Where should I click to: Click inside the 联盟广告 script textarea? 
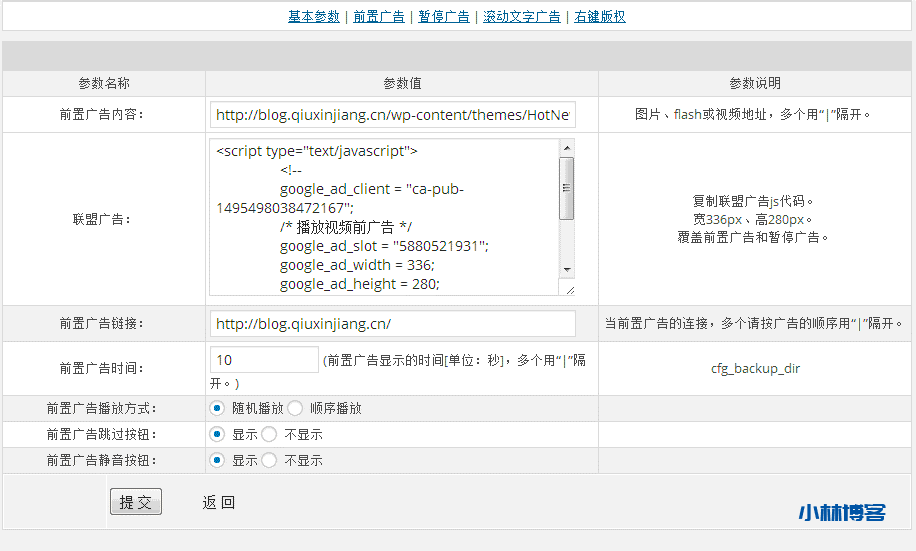tap(384, 217)
